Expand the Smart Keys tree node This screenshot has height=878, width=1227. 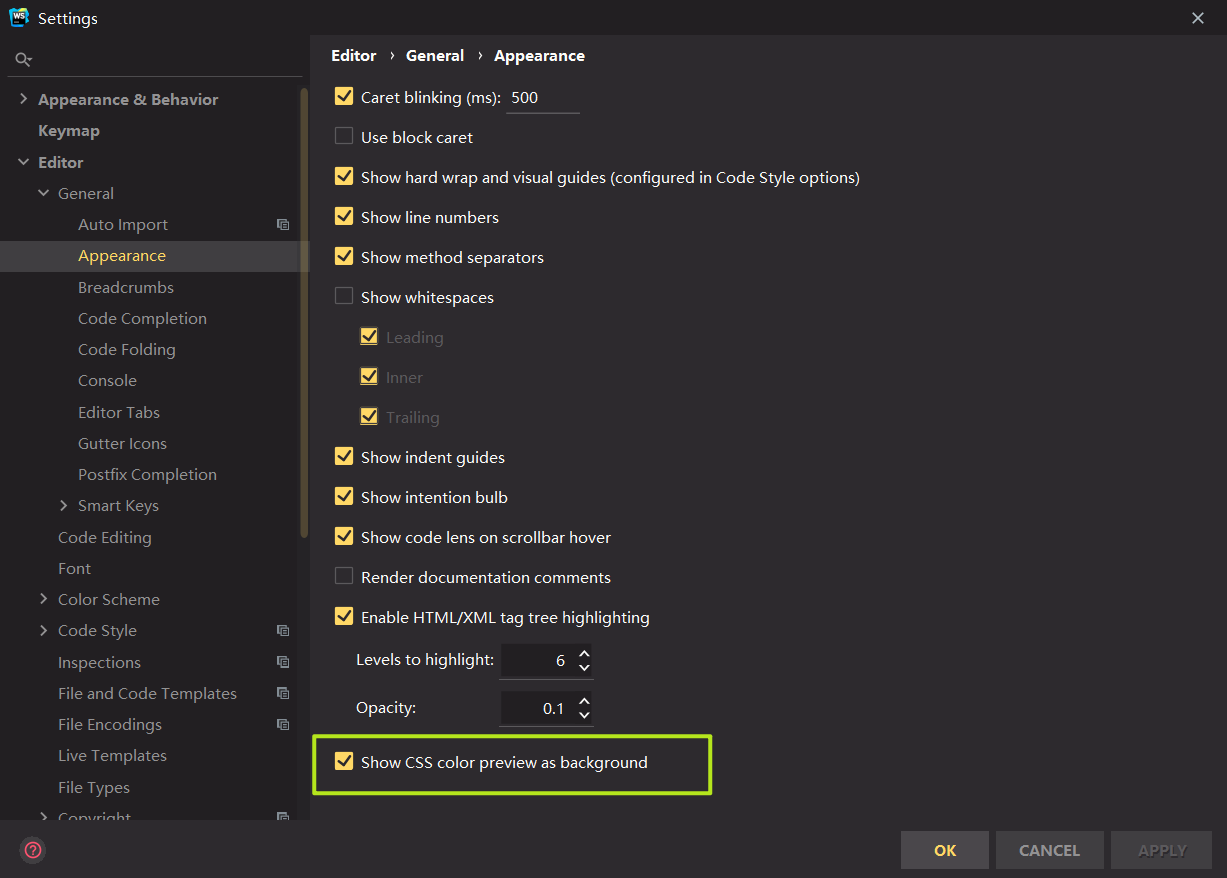[64, 506]
